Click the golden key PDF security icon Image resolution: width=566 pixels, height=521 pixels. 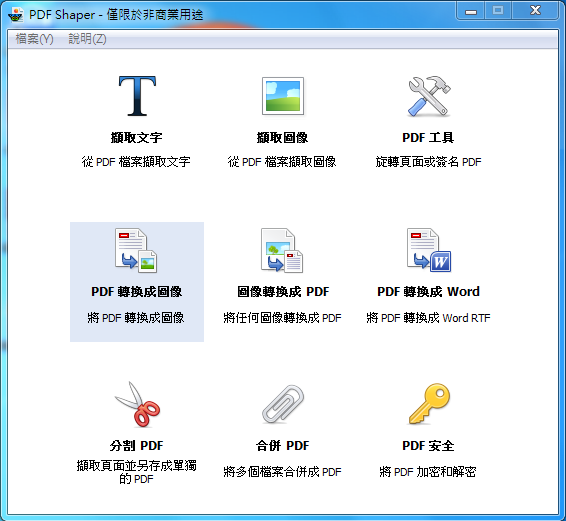click(429, 404)
